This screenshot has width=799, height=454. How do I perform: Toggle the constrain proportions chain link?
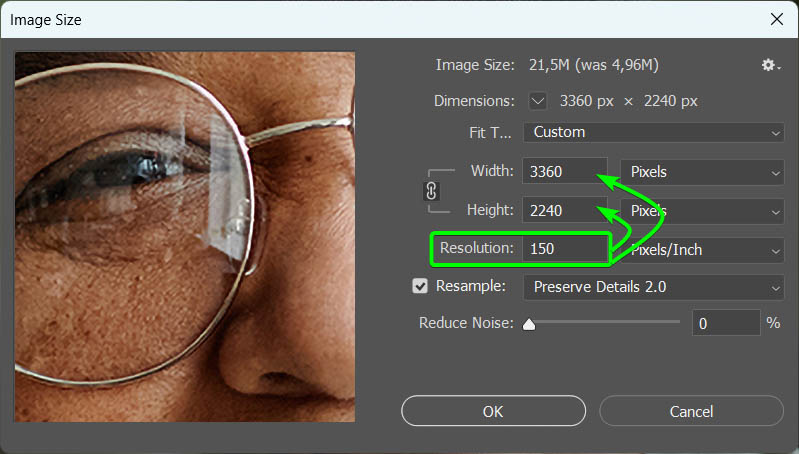[x=431, y=191]
